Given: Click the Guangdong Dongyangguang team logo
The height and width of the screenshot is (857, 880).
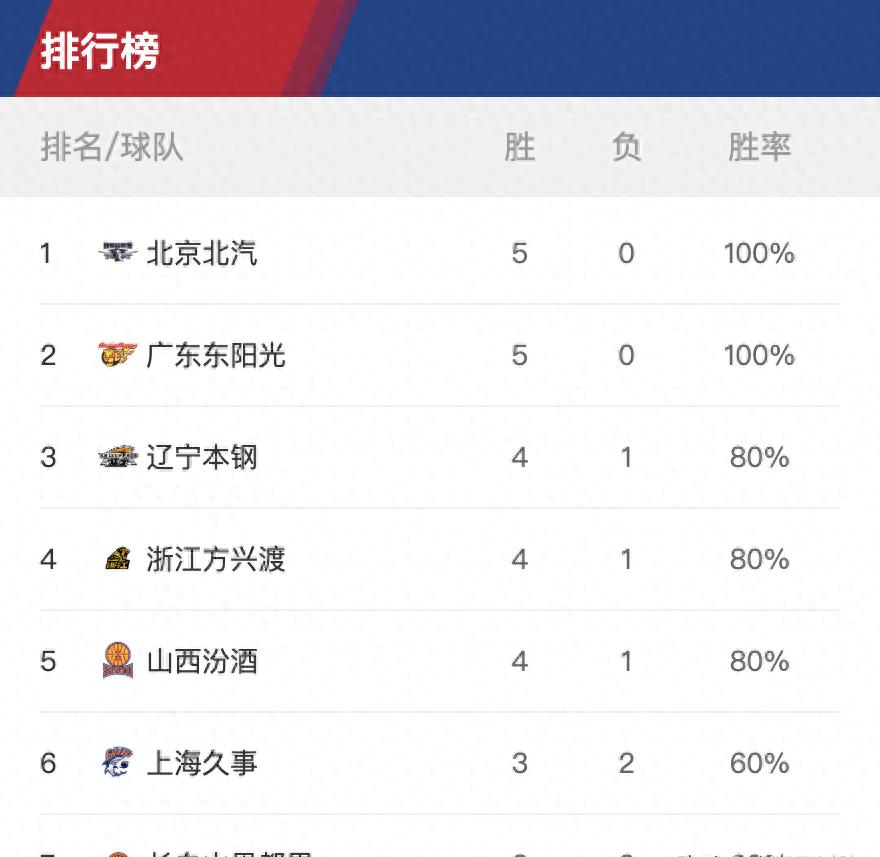Looking at the screenshot, I should (117, 355).
